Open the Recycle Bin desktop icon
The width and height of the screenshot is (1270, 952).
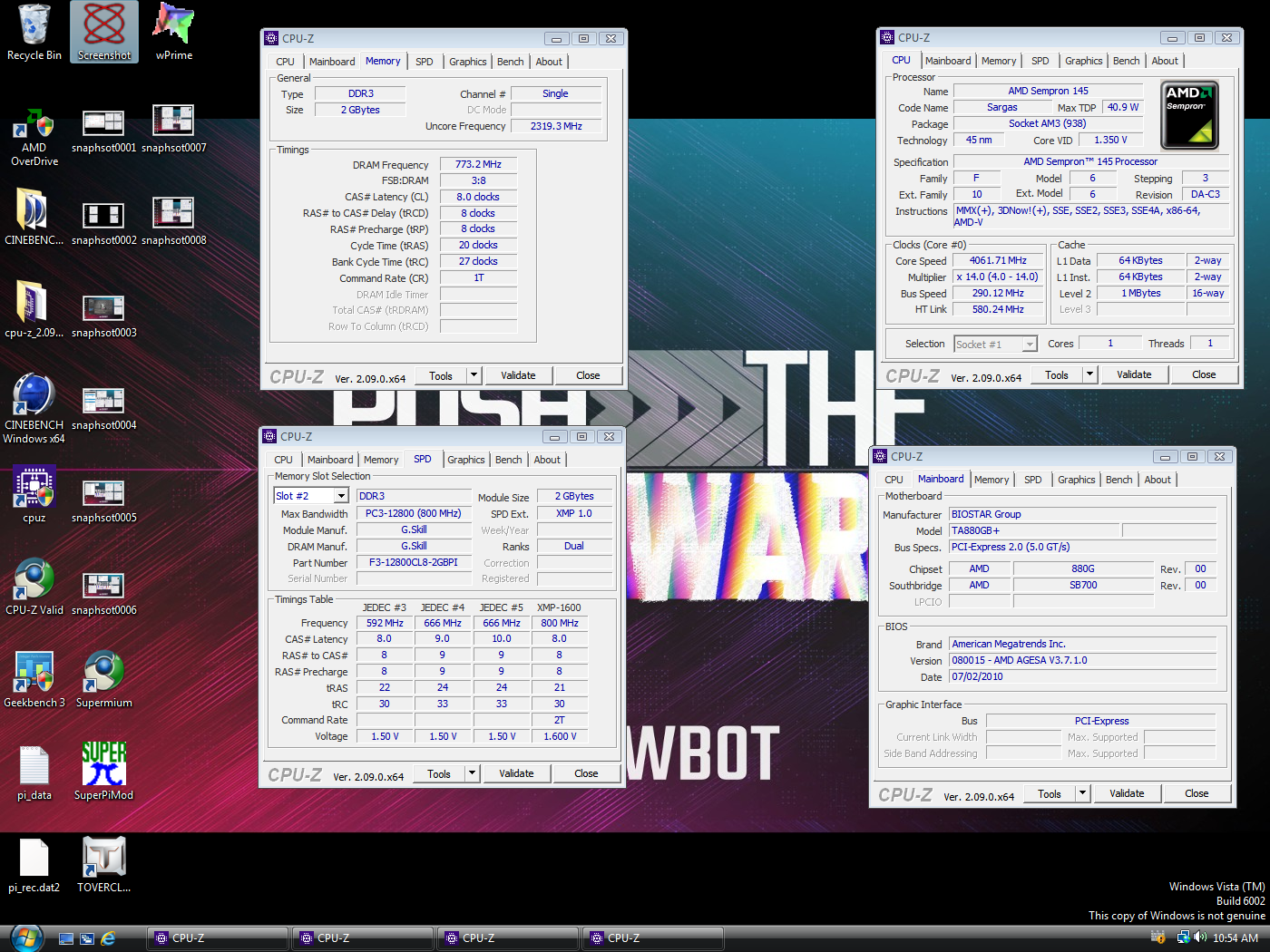click(x=34, y=33)
